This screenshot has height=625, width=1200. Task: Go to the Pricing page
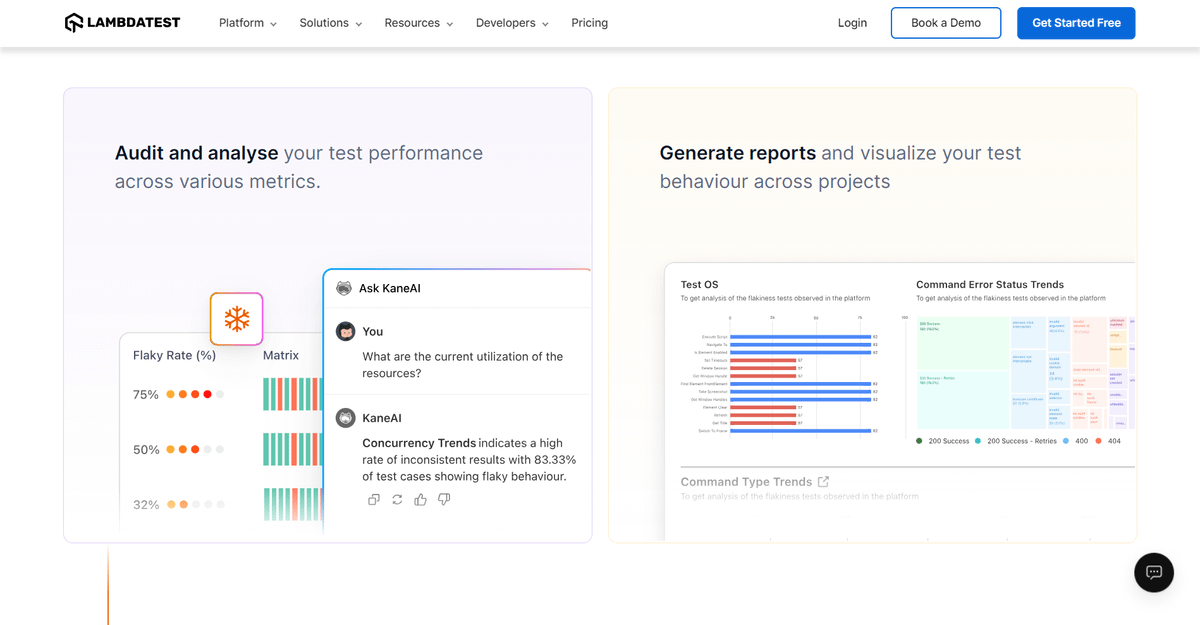pos(589,23)
